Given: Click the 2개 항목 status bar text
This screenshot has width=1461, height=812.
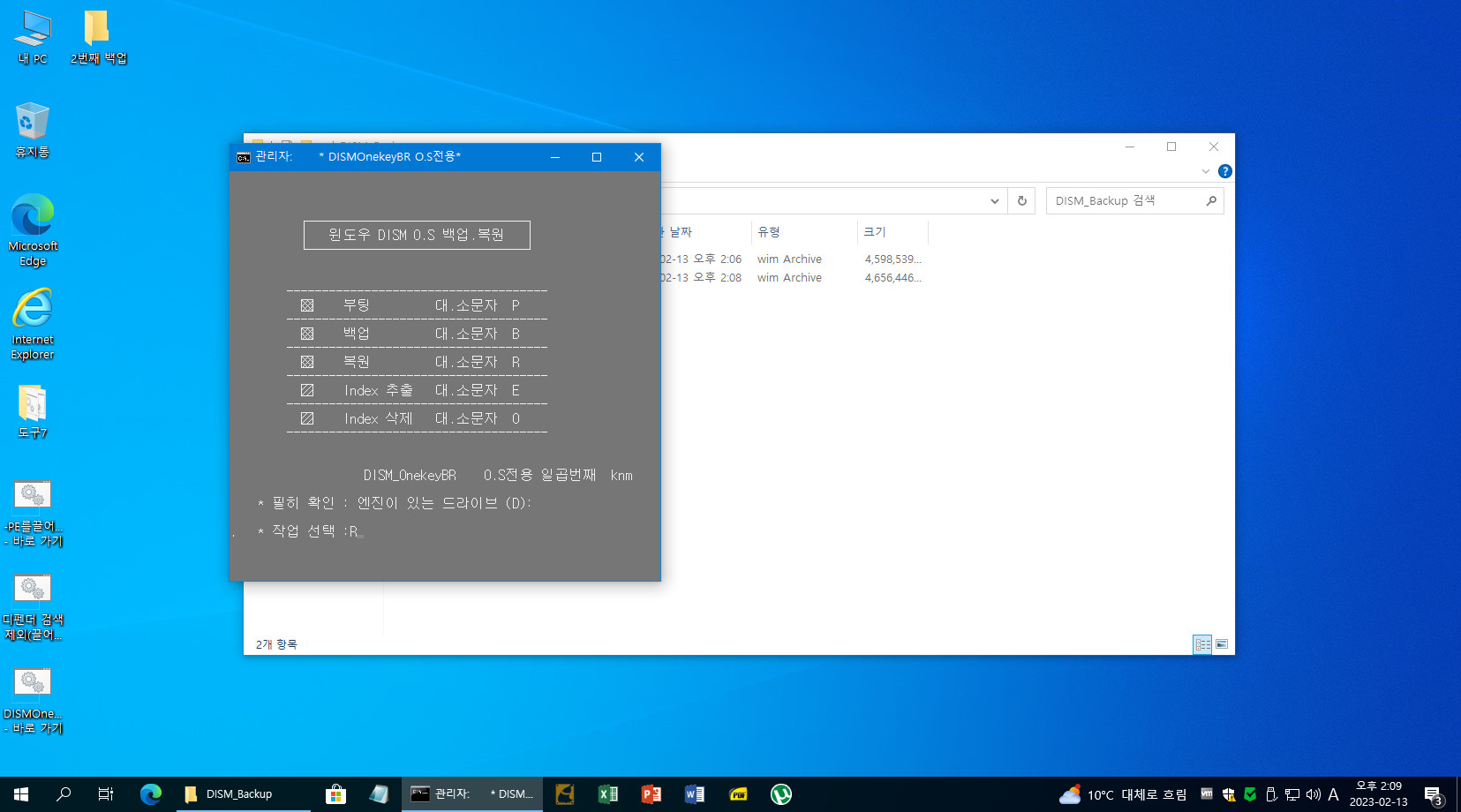Looking at the screenshot, I should tap(276, 645).
